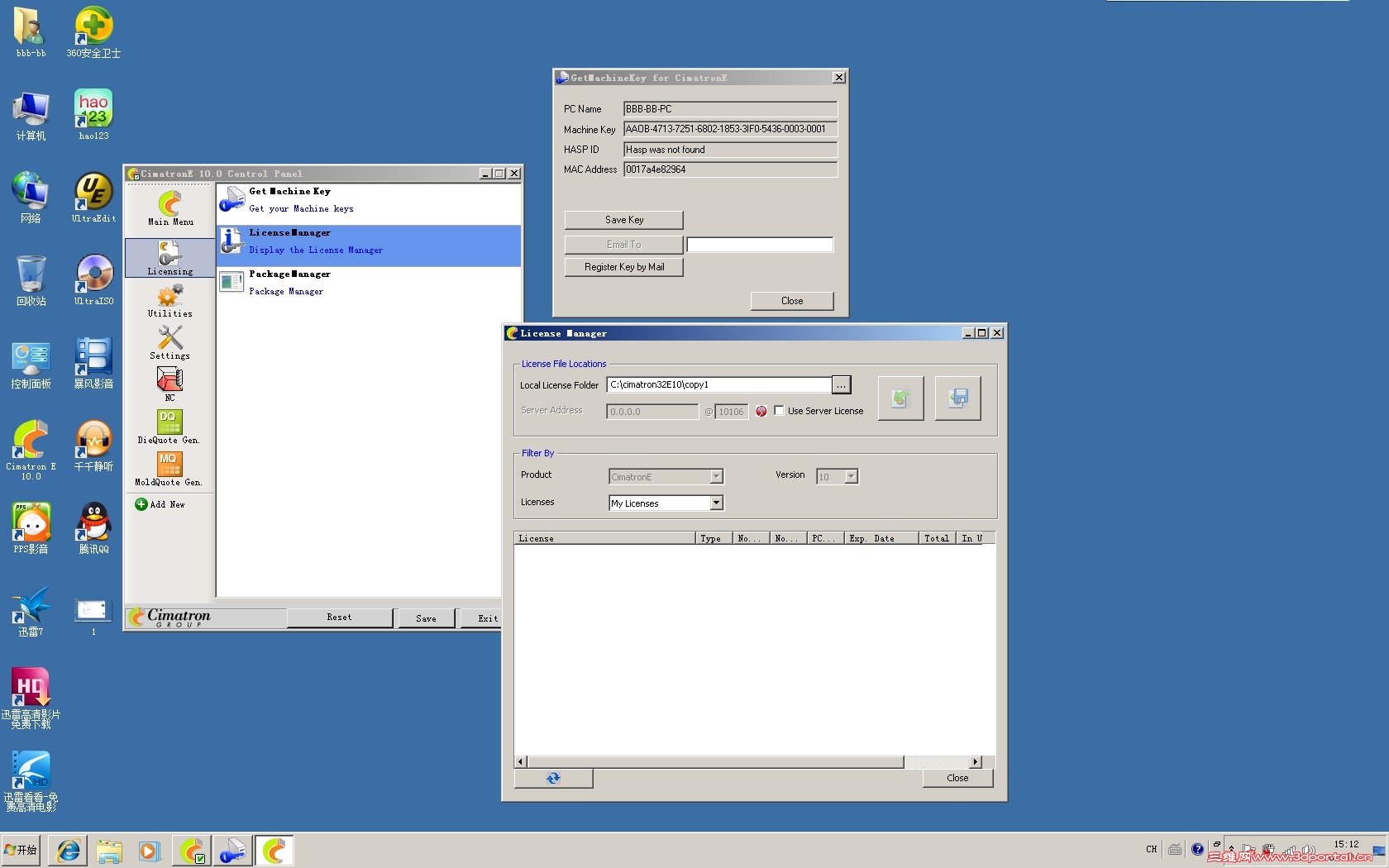Enable the Use Server License checkbox
Viewport: 1389px width, 868px height.
[779, 410]
